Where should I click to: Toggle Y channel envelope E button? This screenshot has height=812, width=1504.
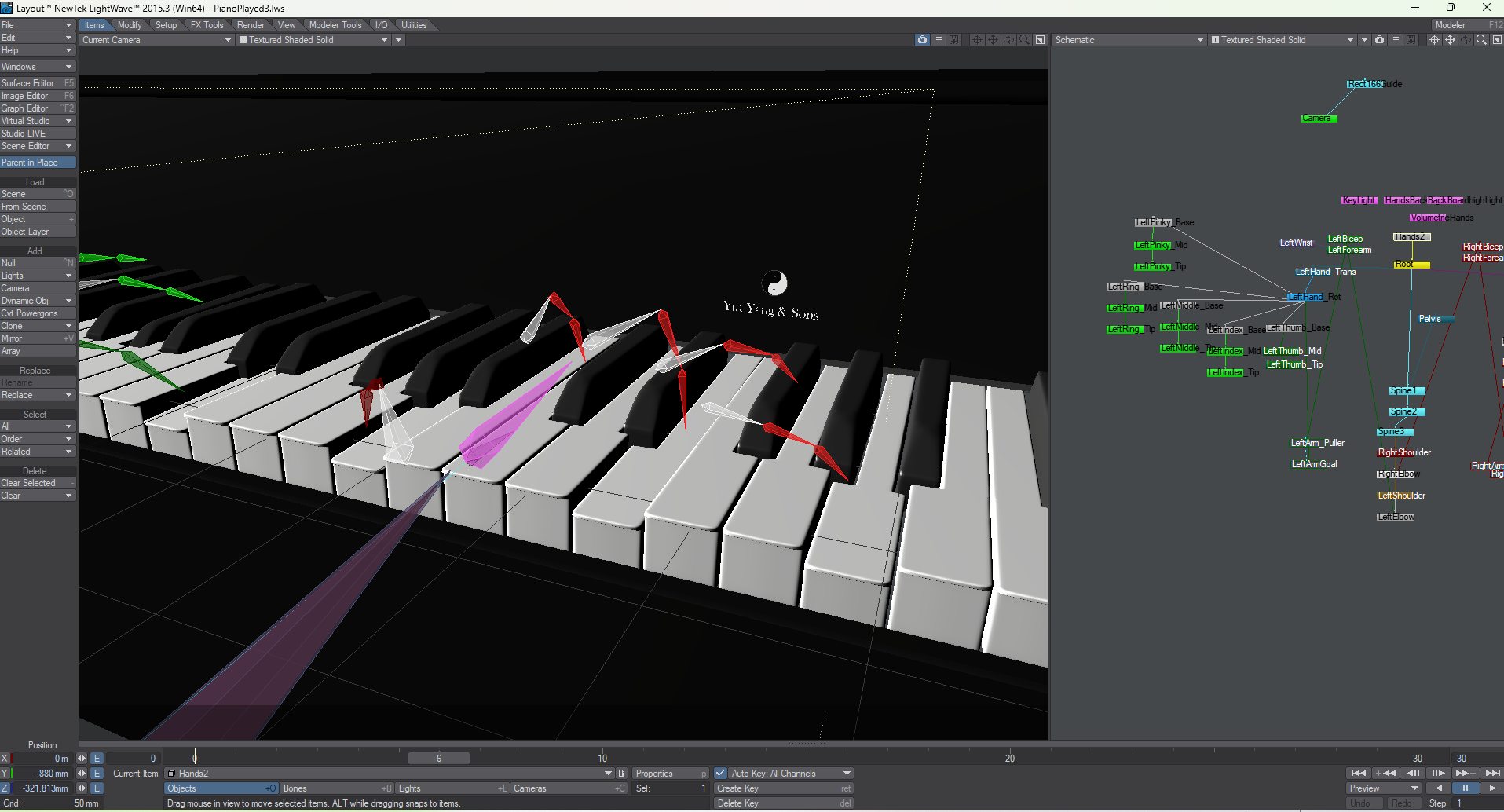97,774
